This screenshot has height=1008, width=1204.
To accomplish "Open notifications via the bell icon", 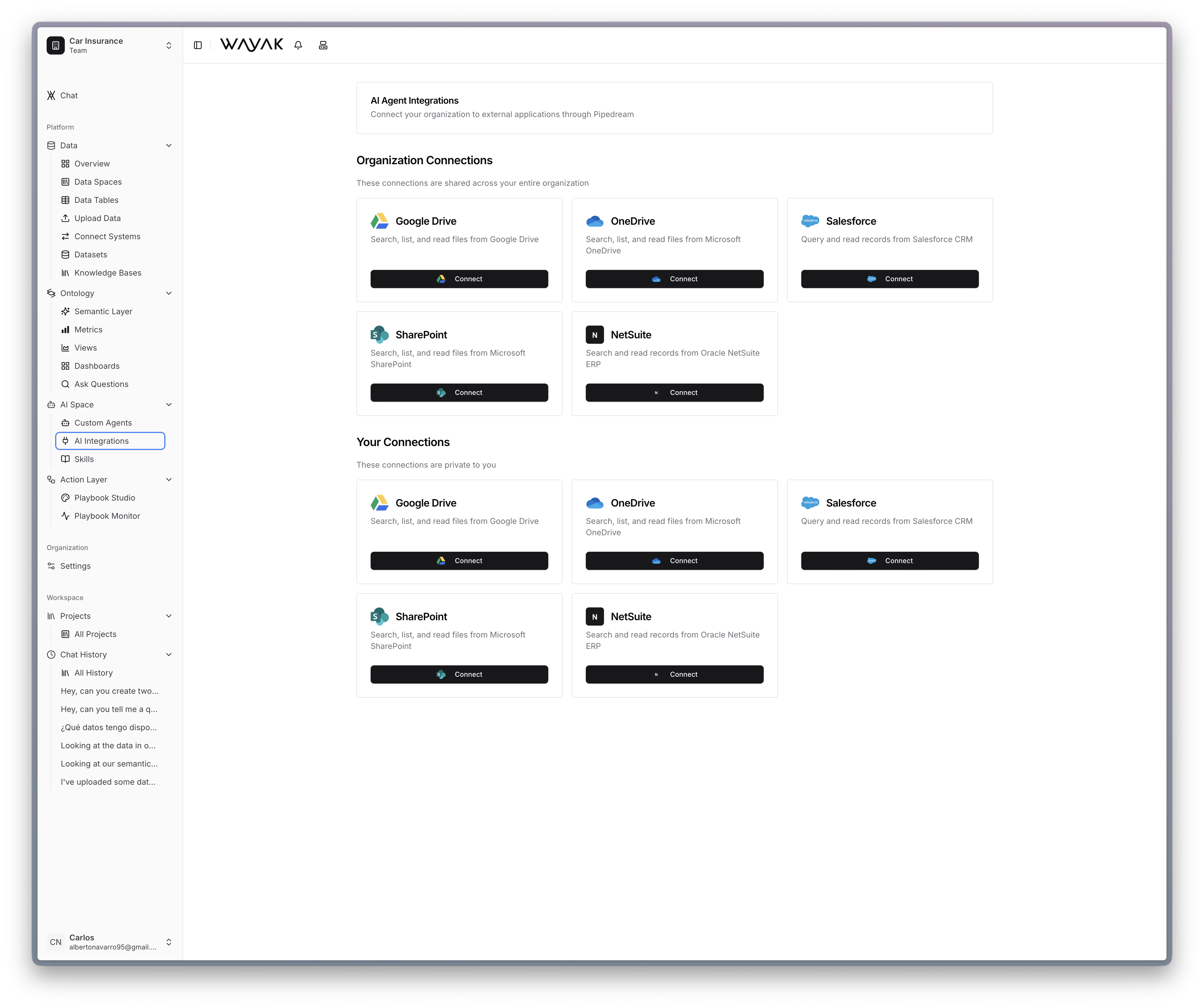I will [298, 45].
